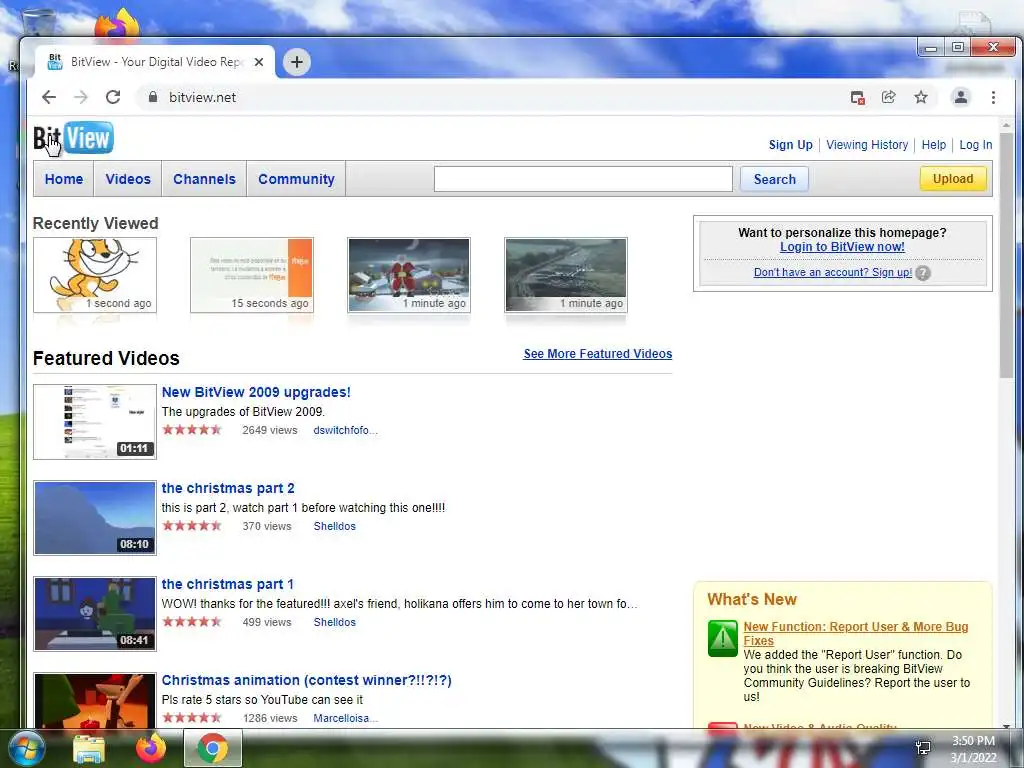Image resolution: width=1024 pixels, height=768 pixels.
Task: Rate New BitView 2009 upgrades using its stars
Action: [x=192, y=430]
